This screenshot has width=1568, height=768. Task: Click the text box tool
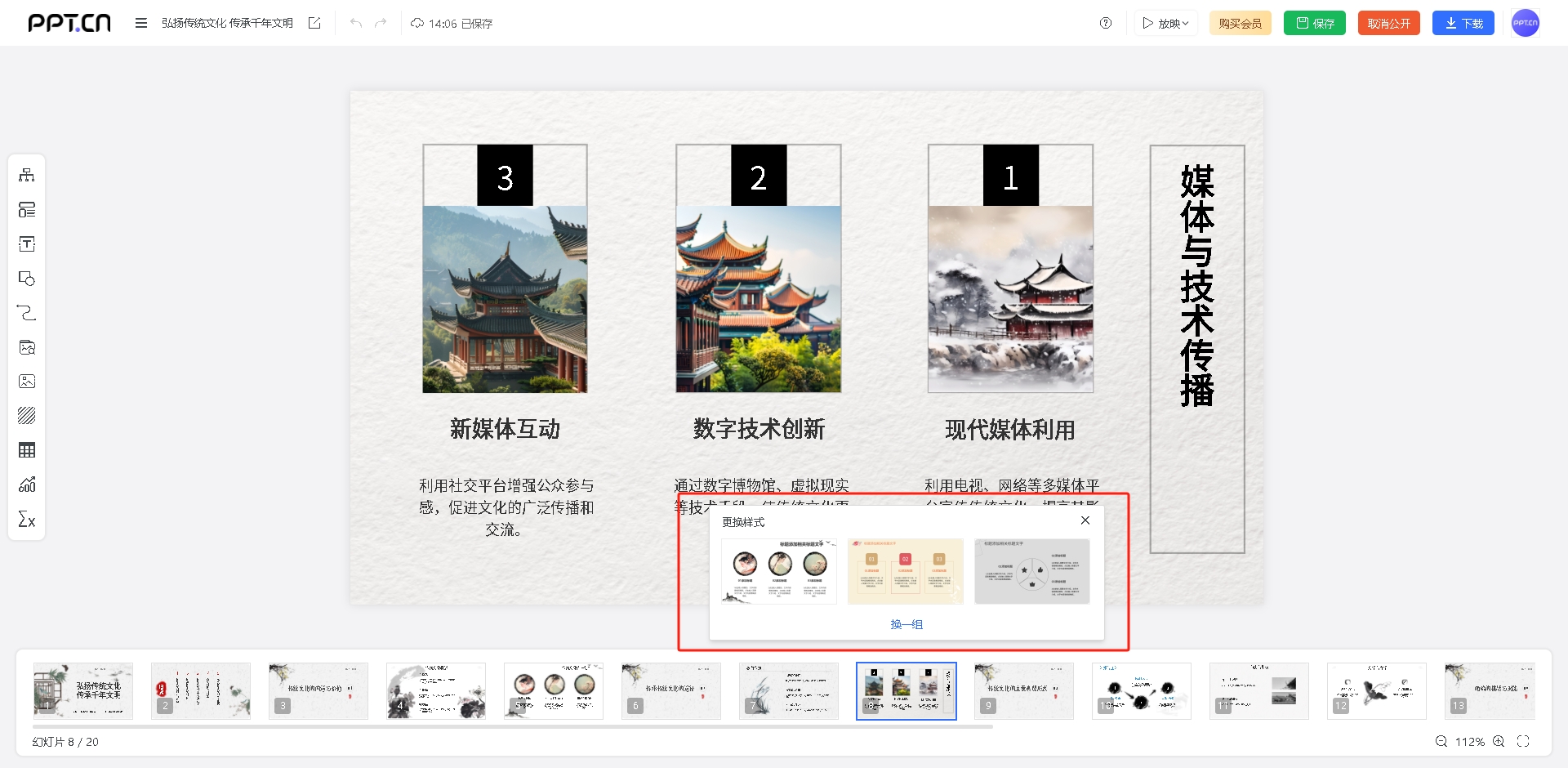click(x=27, y=244)
